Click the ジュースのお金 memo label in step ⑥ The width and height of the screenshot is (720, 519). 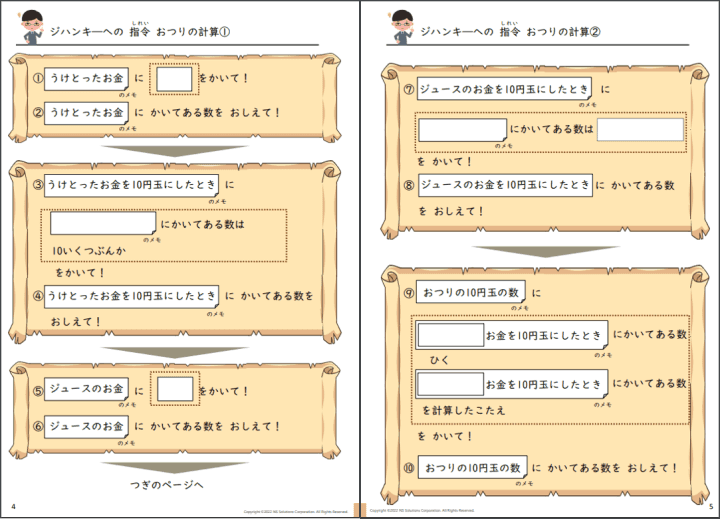pyautogui.click(x=87, y=425)
